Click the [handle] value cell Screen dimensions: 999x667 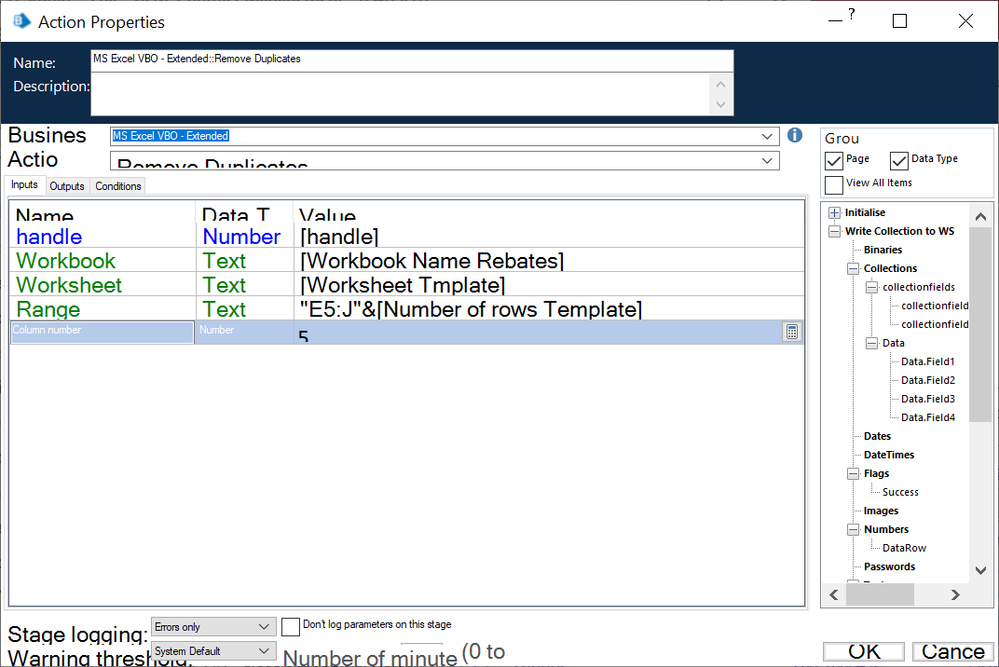549,237
